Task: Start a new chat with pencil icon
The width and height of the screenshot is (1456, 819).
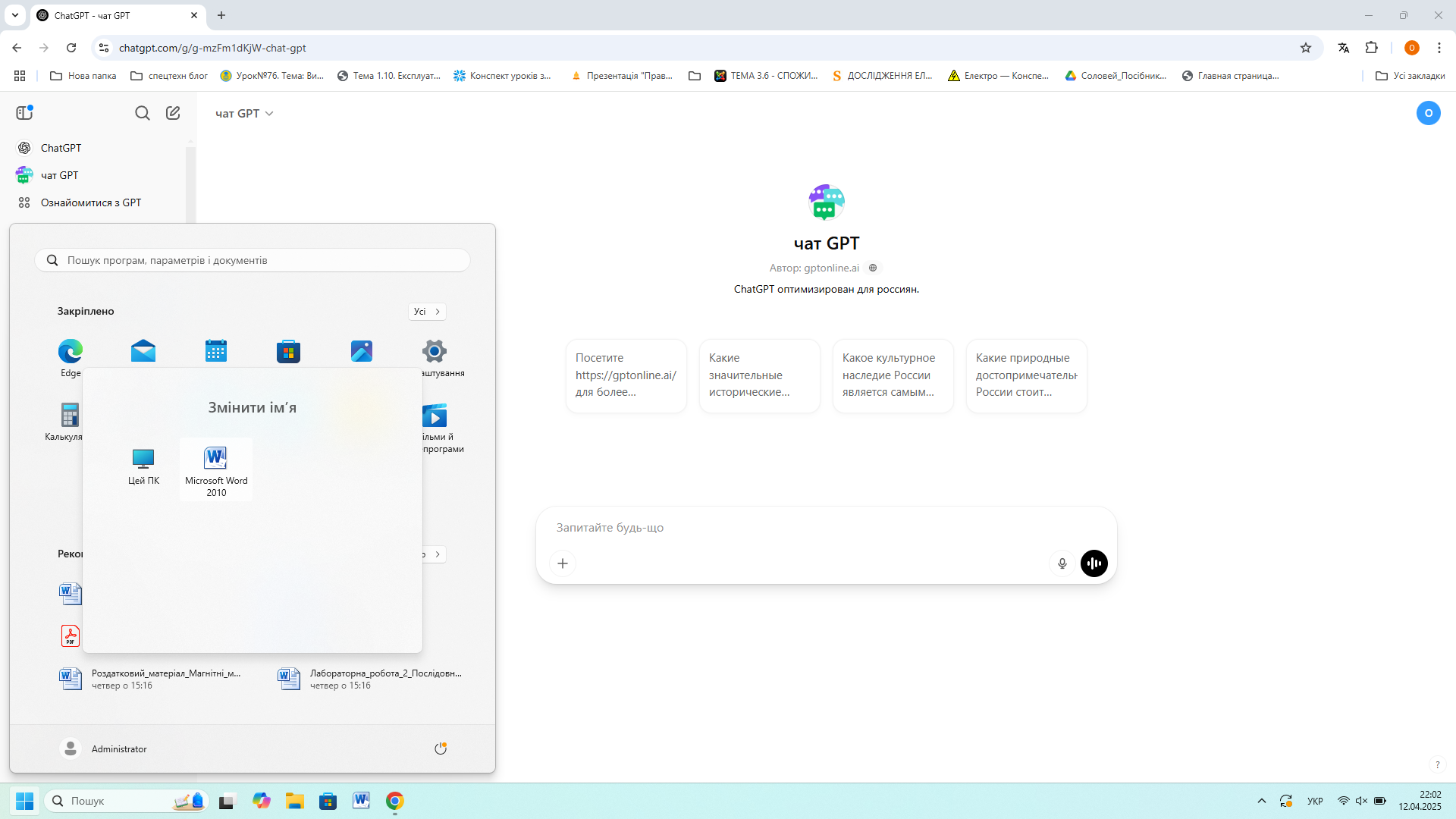Action: (x=173, y=113)
